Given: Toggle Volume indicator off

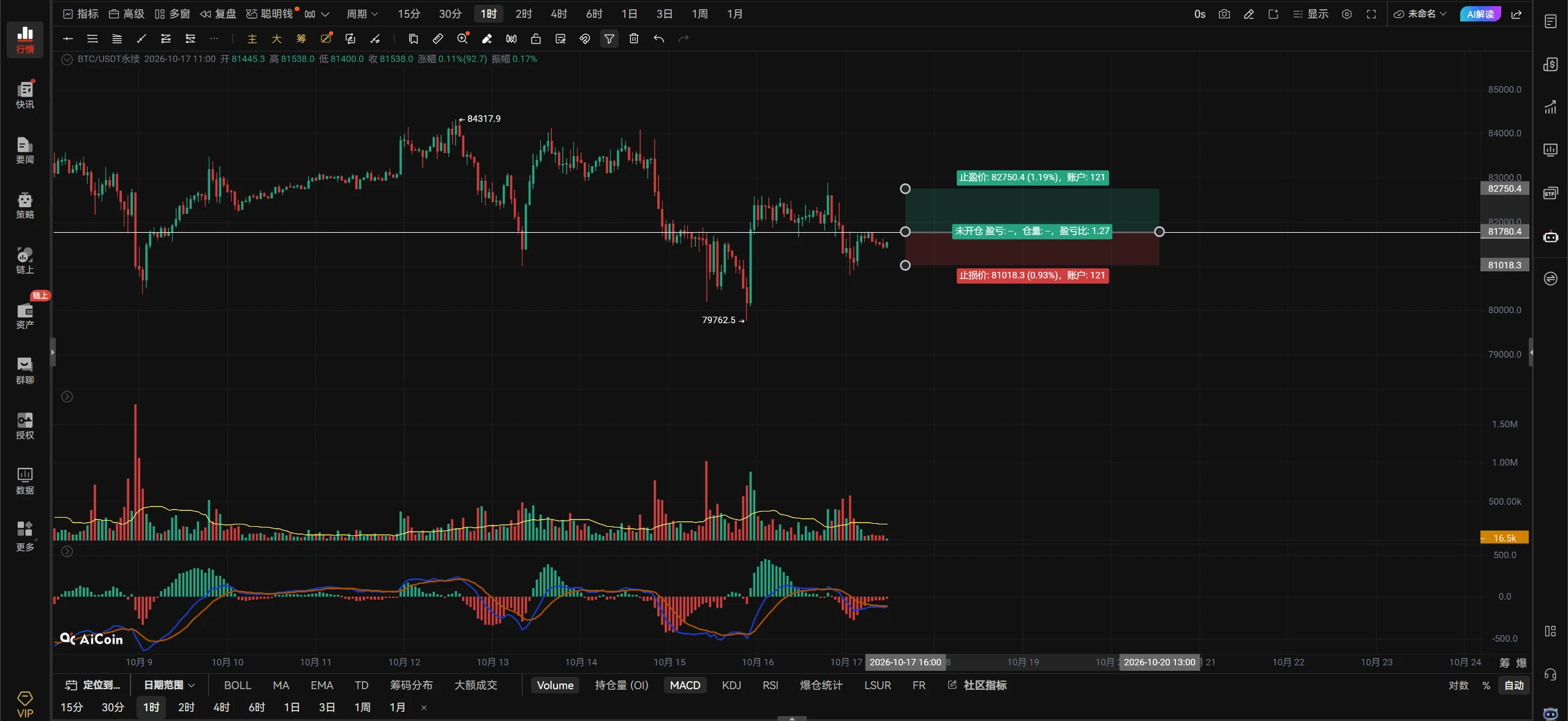Looking at the screenshot, I should pyautogui.click(x=555, y=685).
